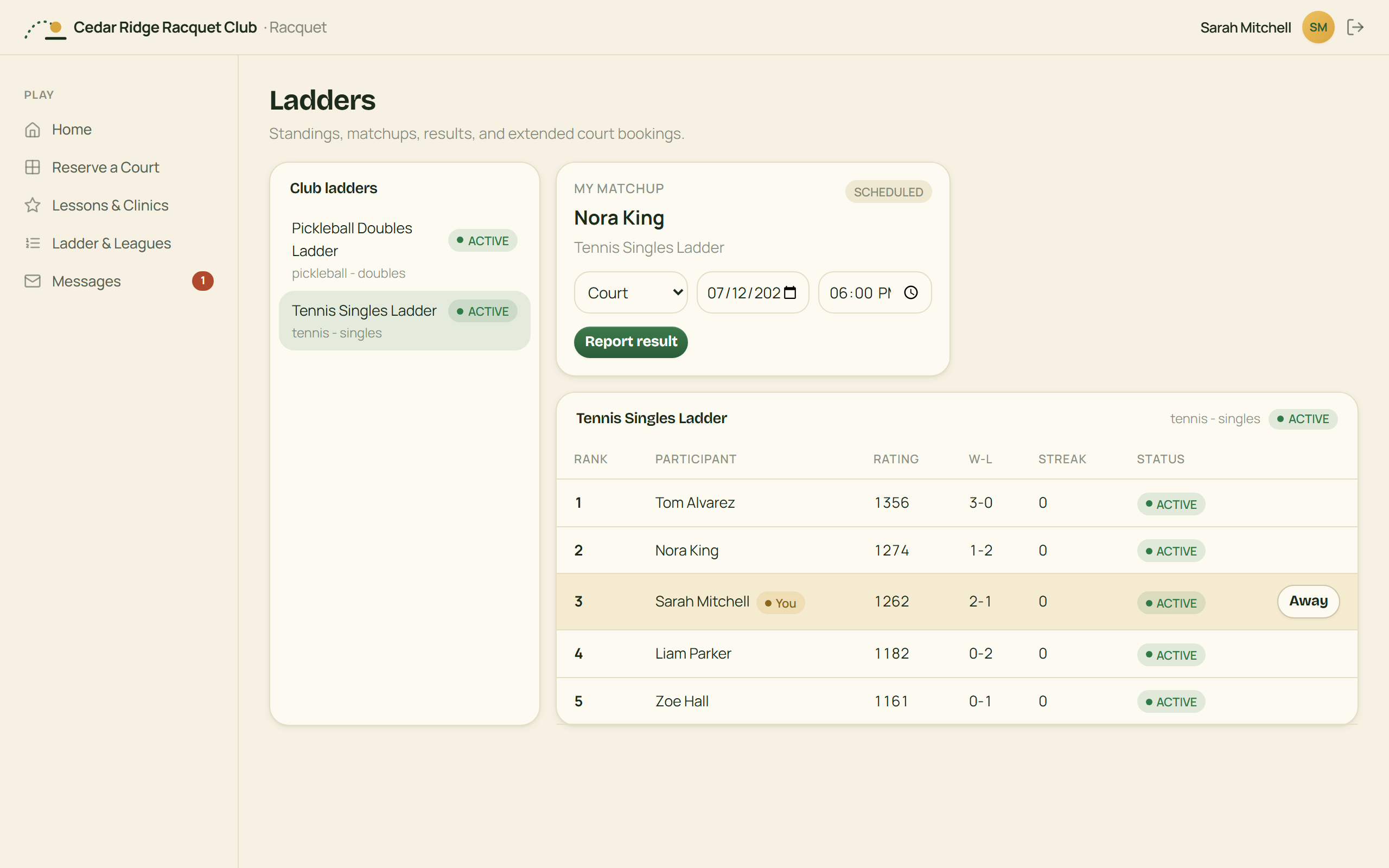
Task: Click the matchup time field 06:00 PM
Action: [874, 293]
